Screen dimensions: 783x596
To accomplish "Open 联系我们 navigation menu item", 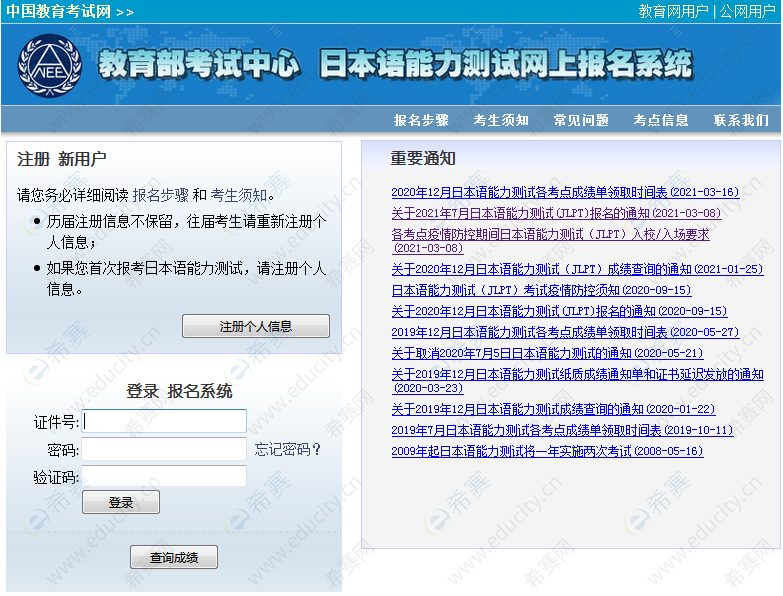I will point(741,120).
